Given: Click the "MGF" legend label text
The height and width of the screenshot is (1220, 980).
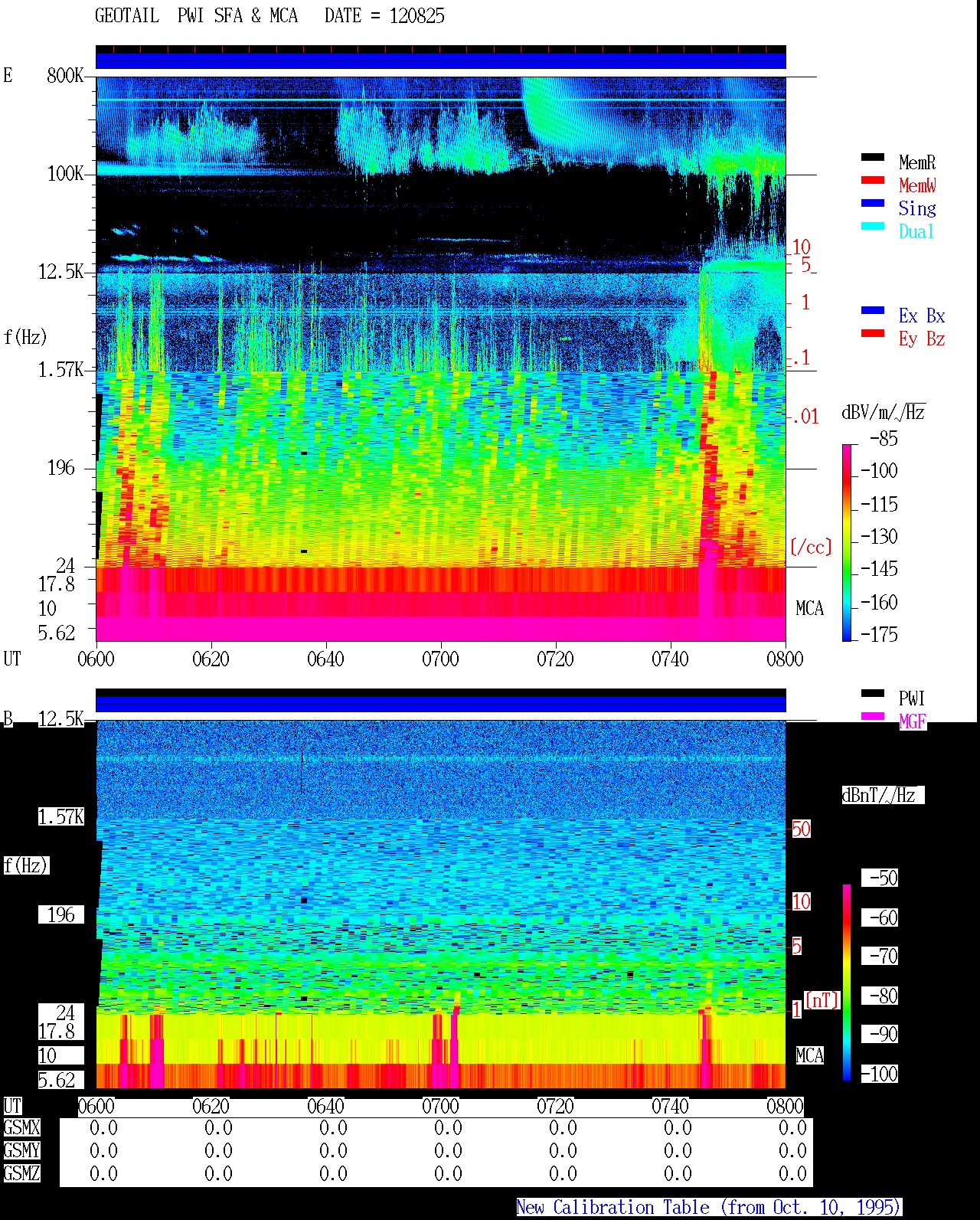Looking at the screenshot, I should coord(913,721).
